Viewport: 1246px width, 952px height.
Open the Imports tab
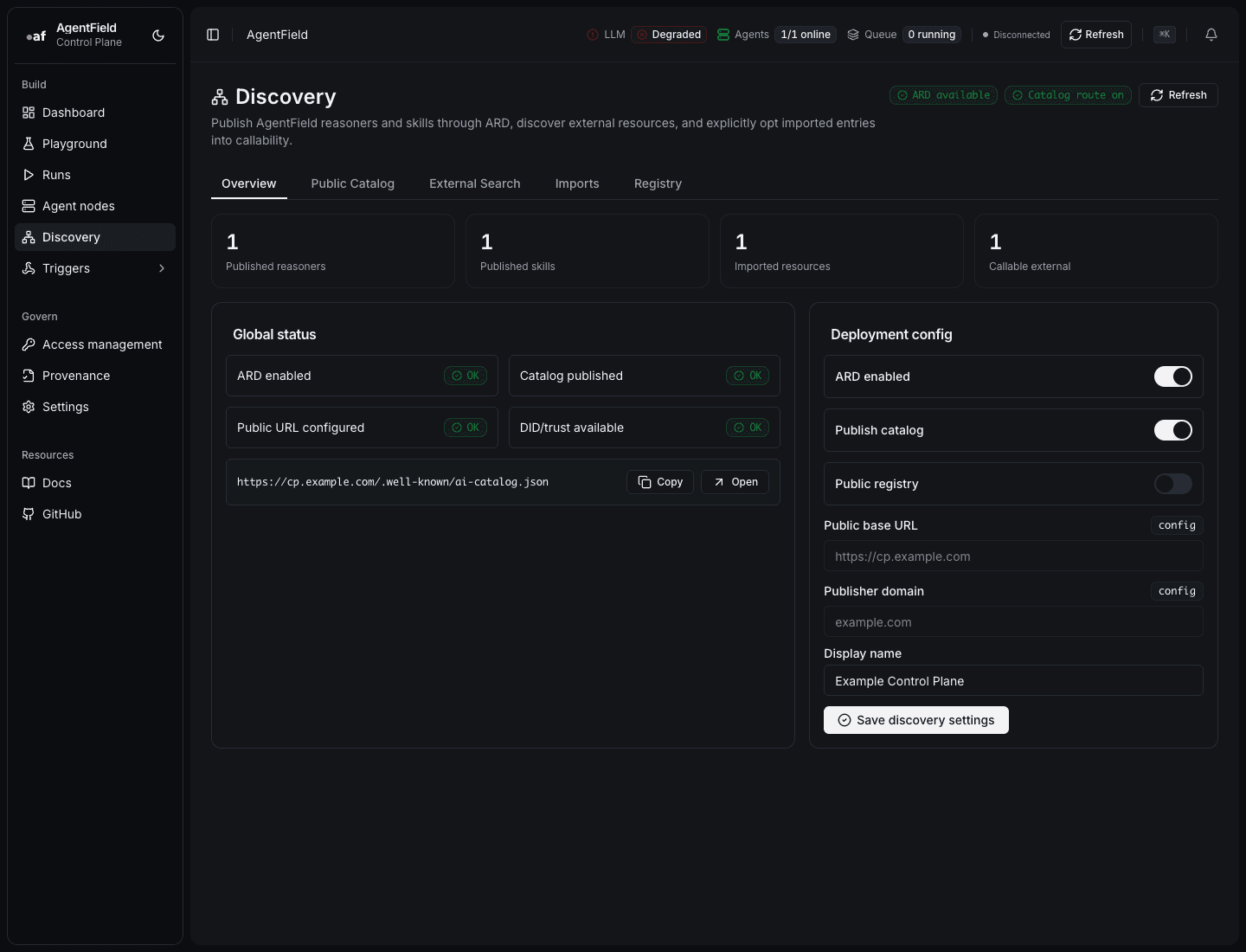[x=577, y=183]
